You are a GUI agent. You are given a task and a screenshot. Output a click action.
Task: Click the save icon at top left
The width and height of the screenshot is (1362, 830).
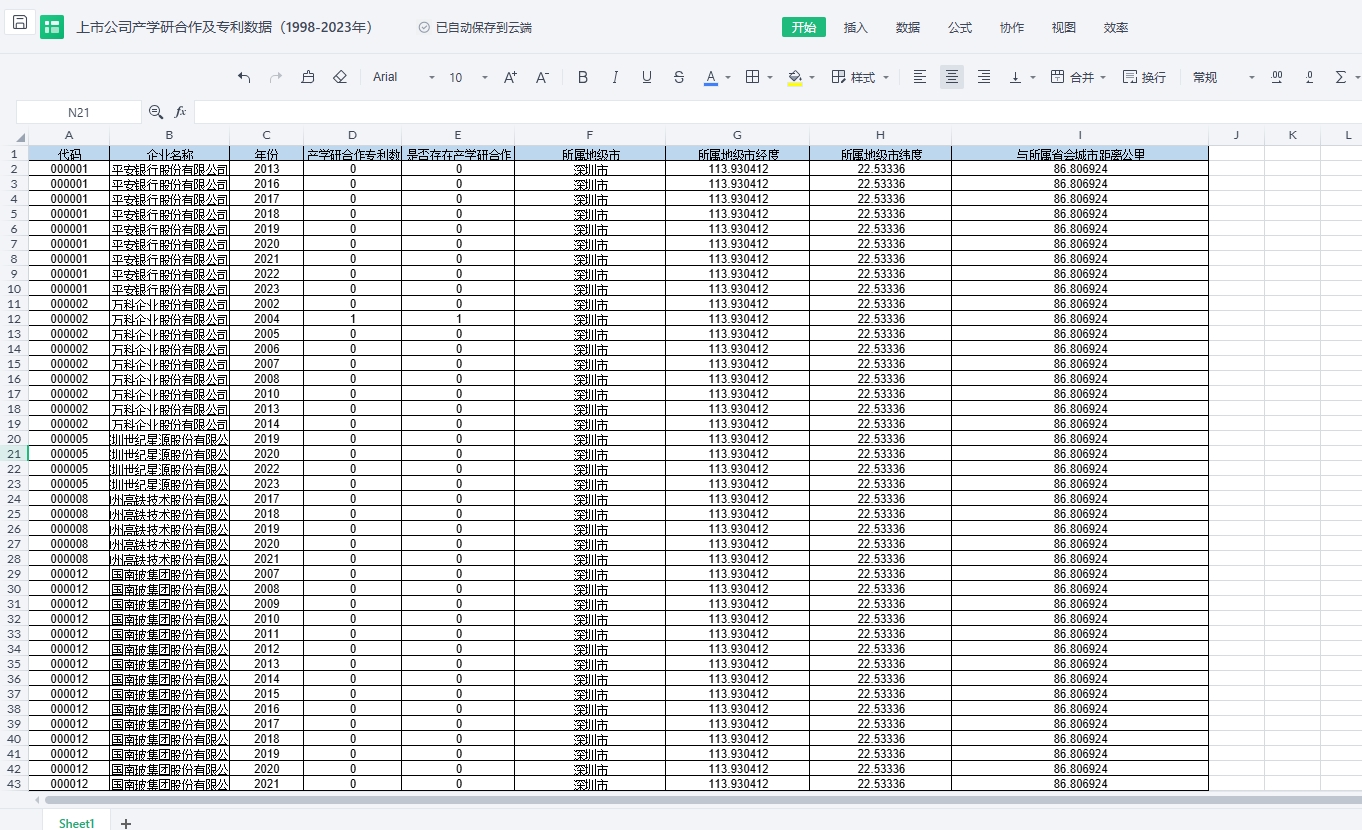point(20,22)
